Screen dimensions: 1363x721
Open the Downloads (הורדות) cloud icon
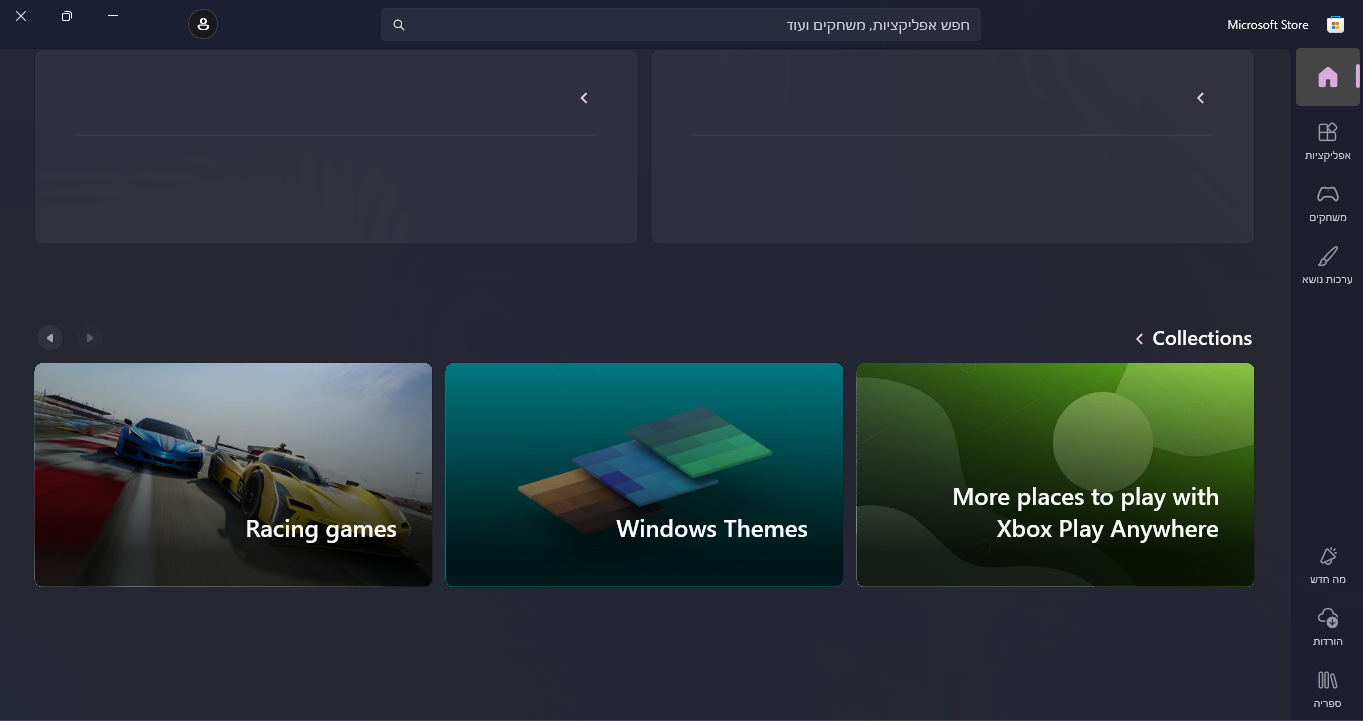click(x=1327, y=626)
